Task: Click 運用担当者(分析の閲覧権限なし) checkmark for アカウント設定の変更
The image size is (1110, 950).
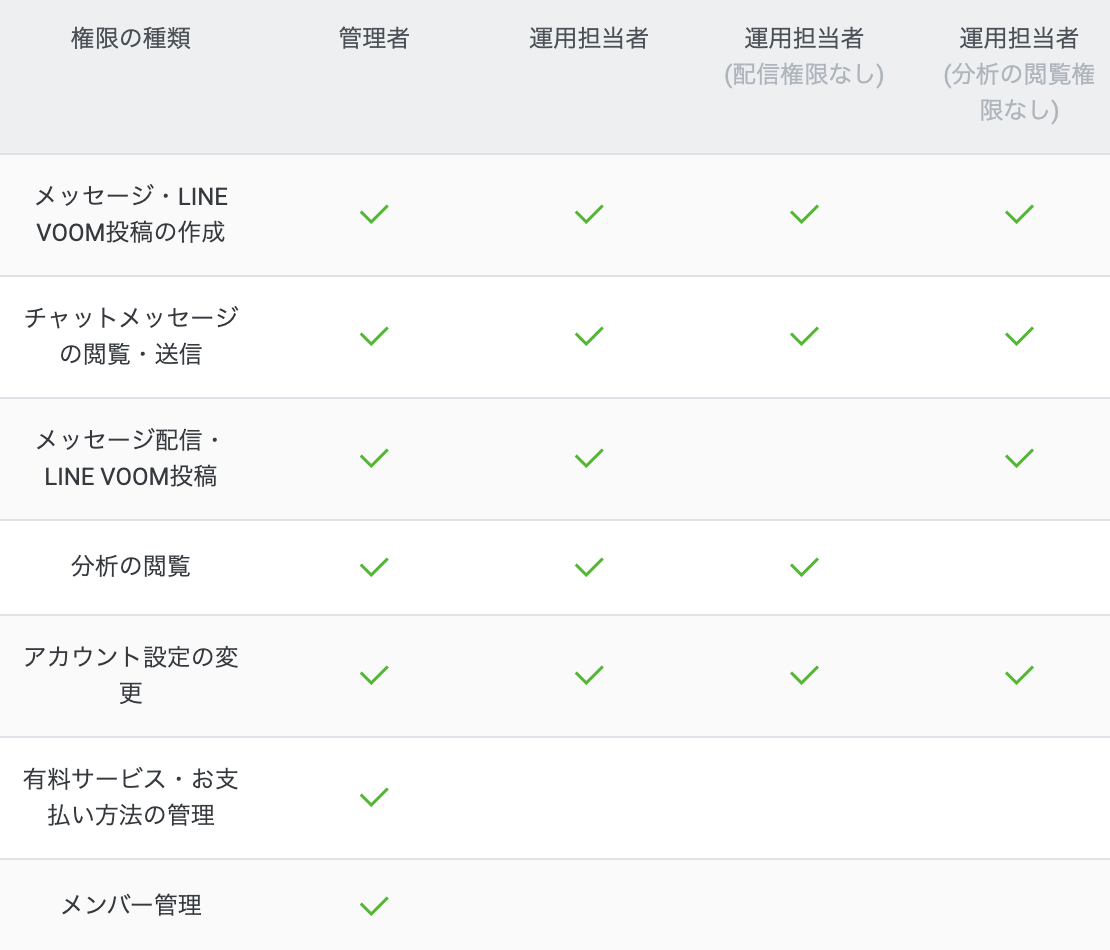Action: click(1019, 675)
